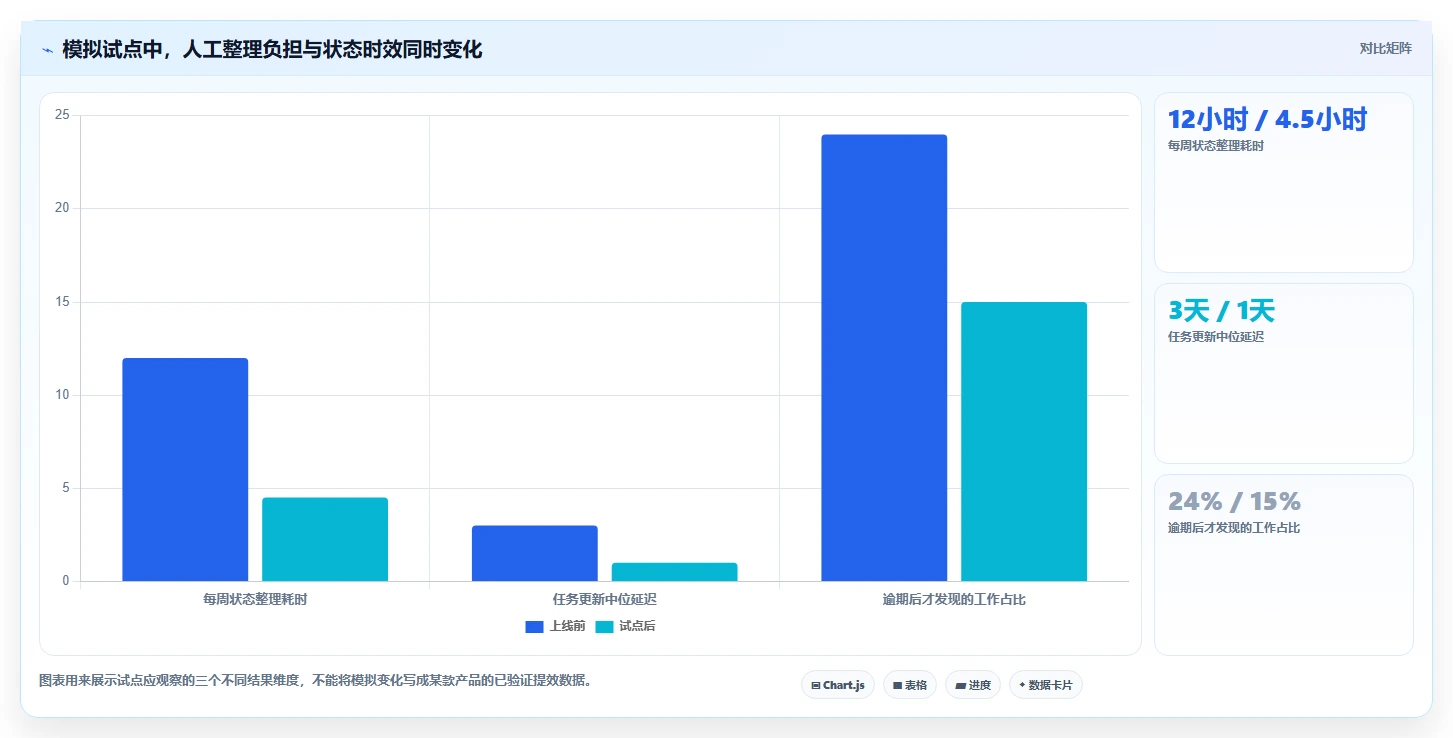Select the Chart.js tag chip
Viewport: 1453px width, 738px height.
(x=838, y=685)
